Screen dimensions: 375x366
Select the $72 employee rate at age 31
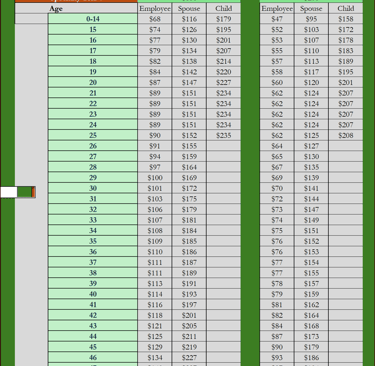coord(277,199)
